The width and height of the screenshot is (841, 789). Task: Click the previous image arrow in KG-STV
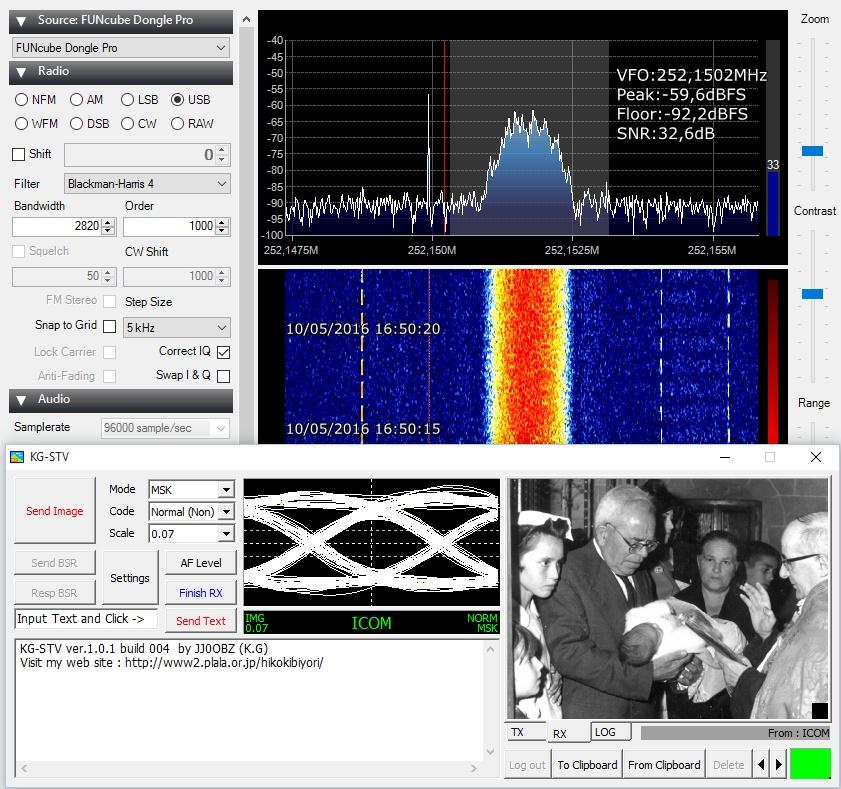pyautogui.click(x=761, y=765)
